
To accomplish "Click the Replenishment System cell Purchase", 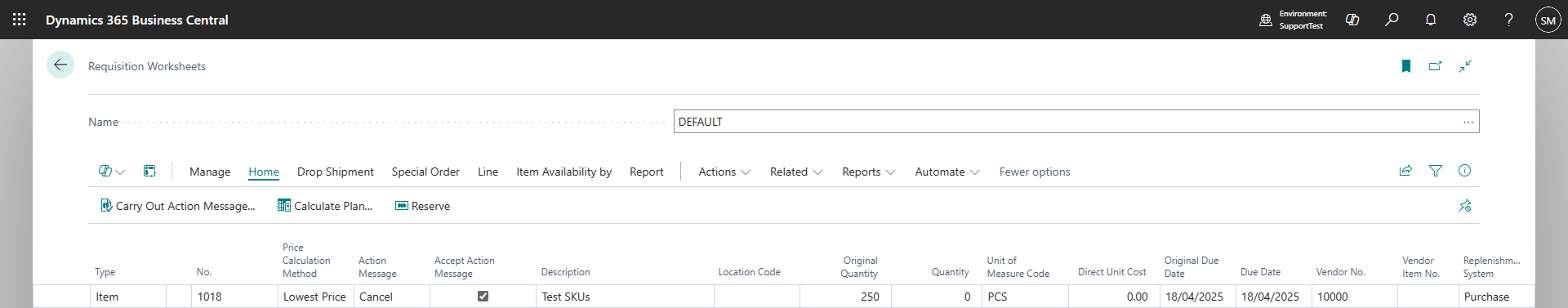I will click(1496, 297).
